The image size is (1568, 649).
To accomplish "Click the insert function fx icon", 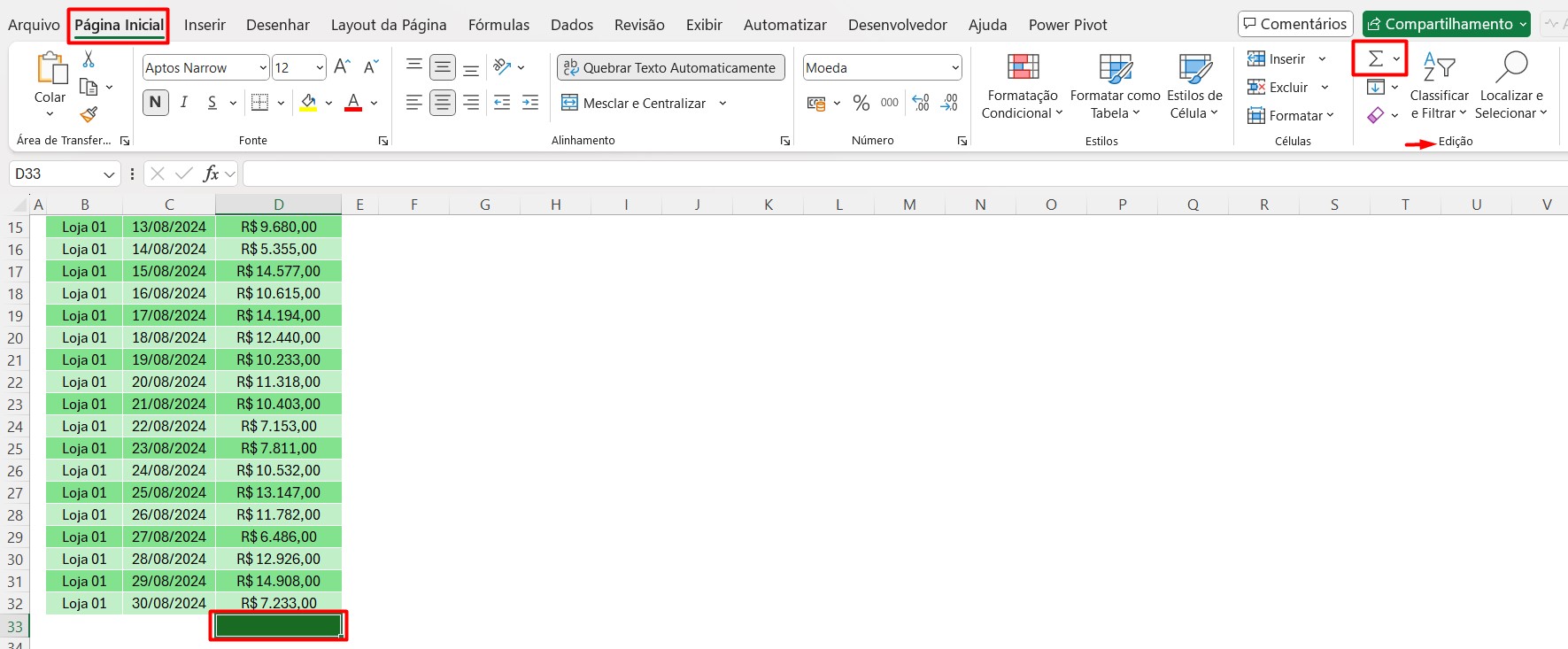I will tap(211, 174).
